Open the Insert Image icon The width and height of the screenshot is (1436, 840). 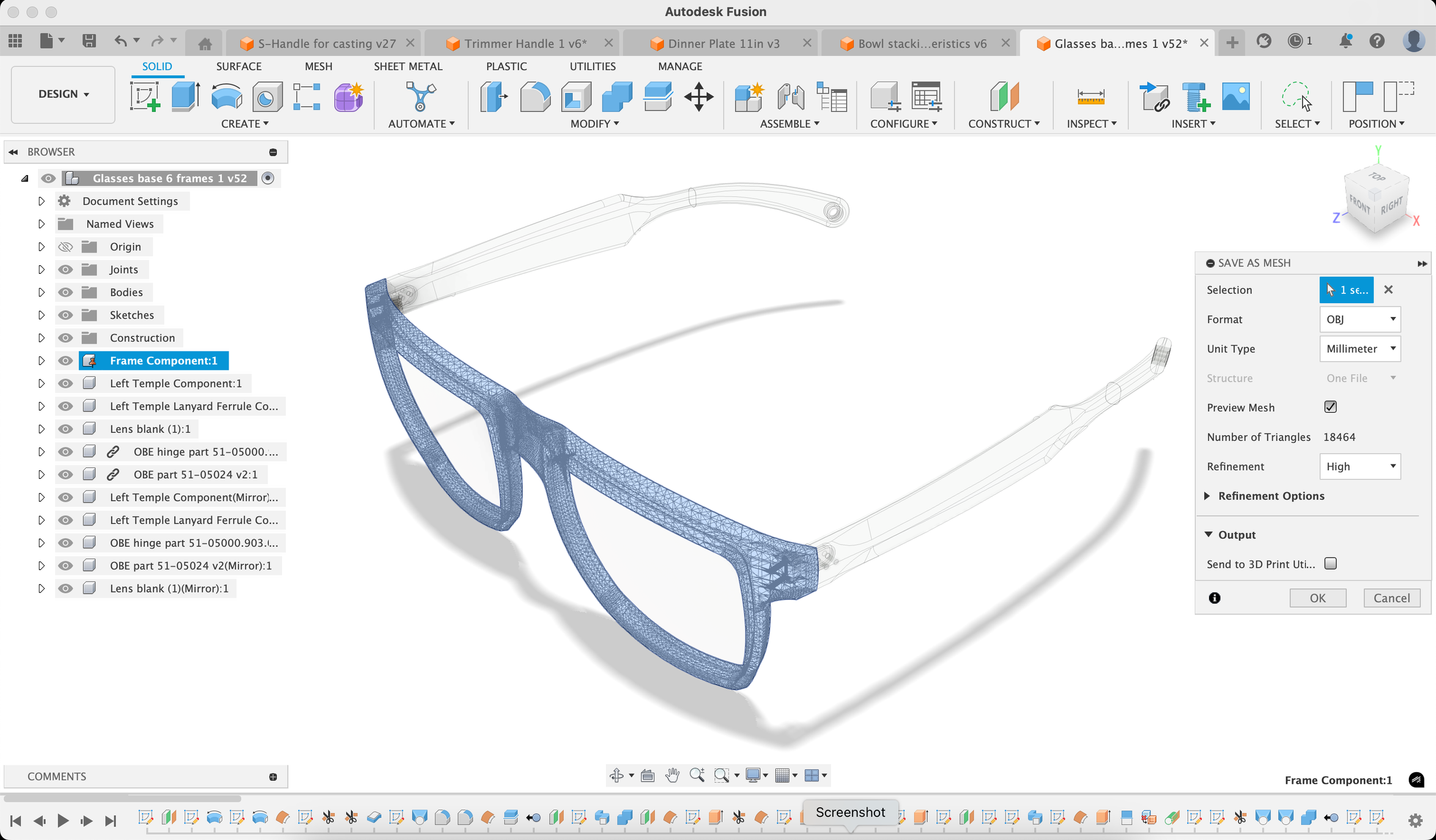tap(1236, 96)
